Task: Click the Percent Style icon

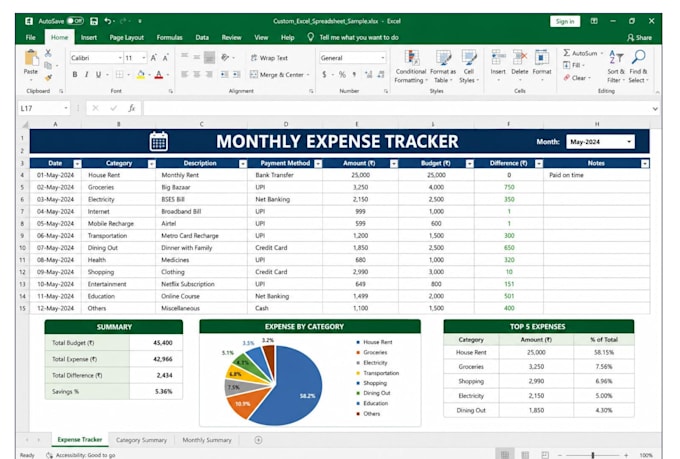Action: coord(342,75)
